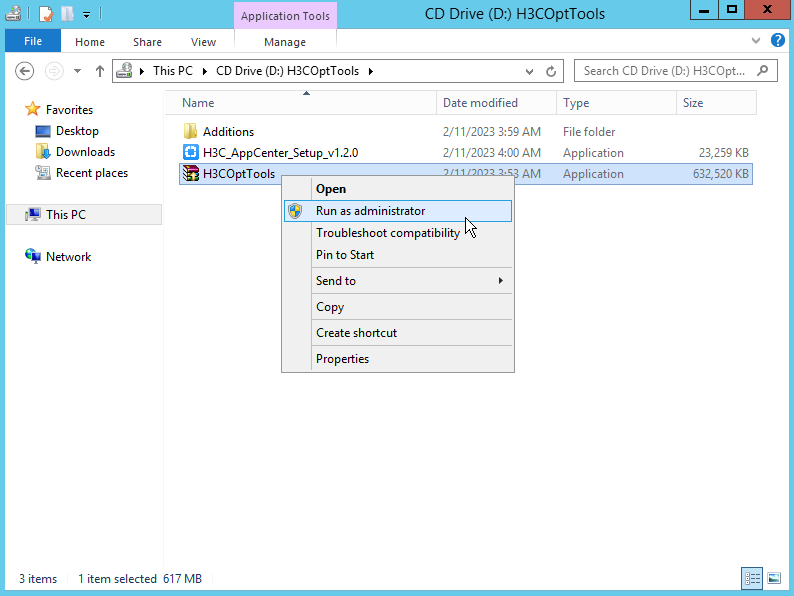
Task: Open the Send to submenu
Action: pyautogui.click(x=398, y=281)
